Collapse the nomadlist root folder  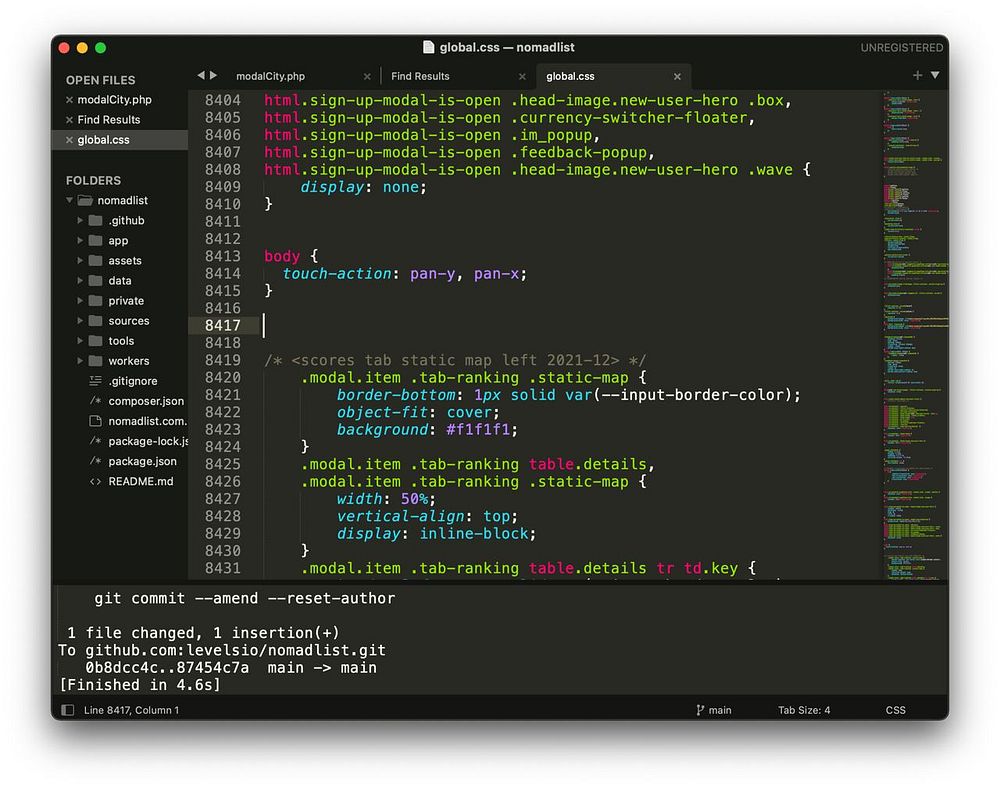point(70,200)
